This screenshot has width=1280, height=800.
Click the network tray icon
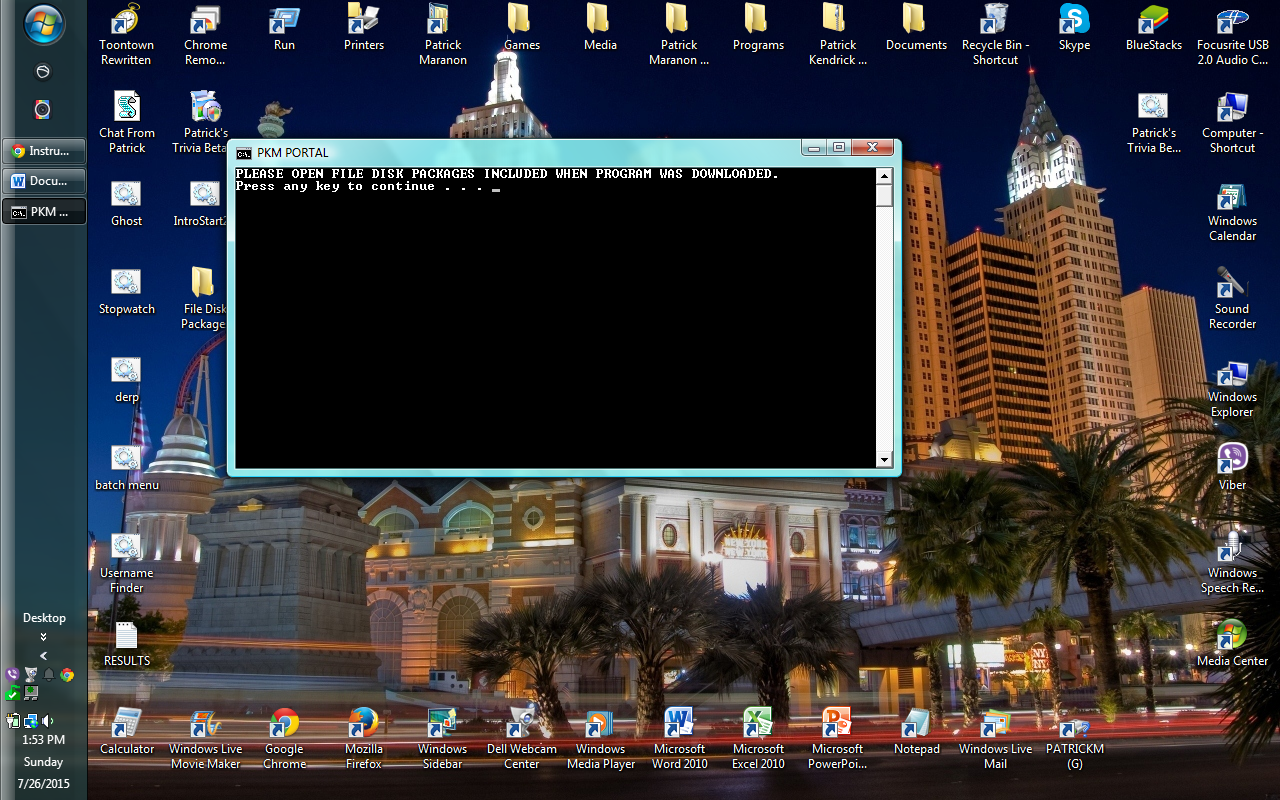click(31, 721)
